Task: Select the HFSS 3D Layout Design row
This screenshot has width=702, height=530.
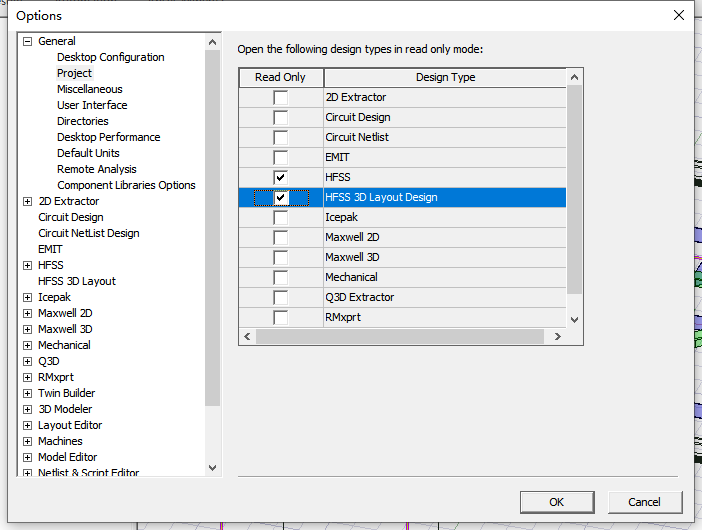Action: click(x=402, y=197)
